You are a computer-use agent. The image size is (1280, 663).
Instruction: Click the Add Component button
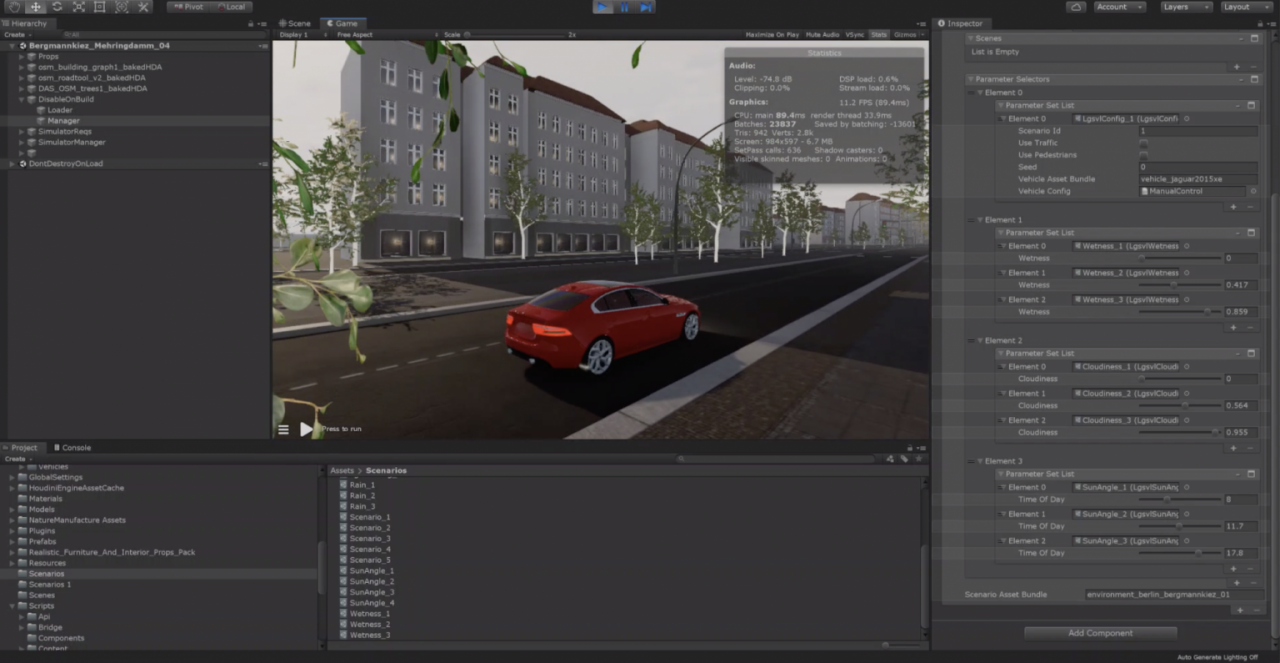(1100, 633)
